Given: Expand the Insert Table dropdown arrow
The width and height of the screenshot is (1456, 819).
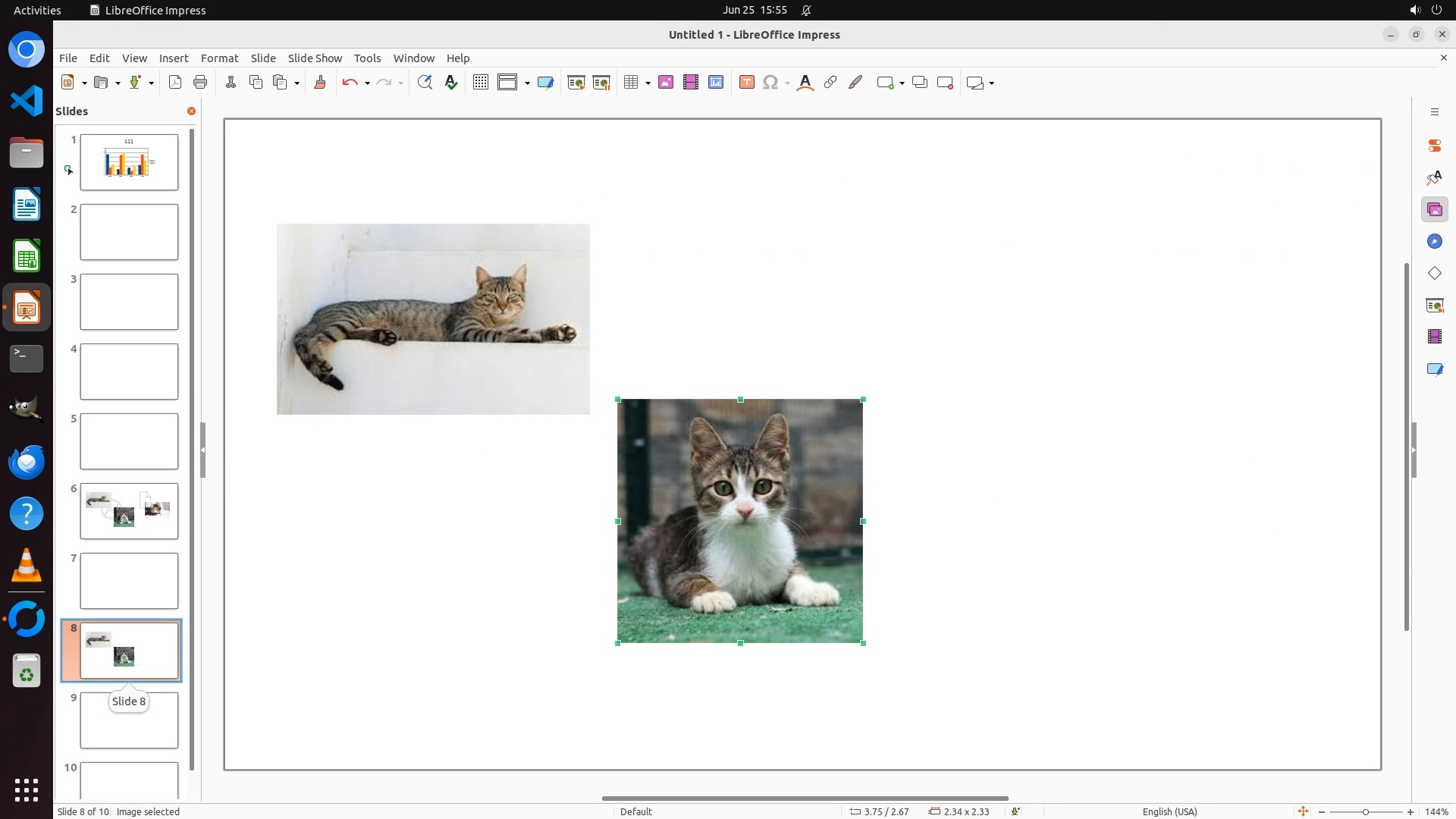Looking at the screenshot, I should (x=648, y=83).
